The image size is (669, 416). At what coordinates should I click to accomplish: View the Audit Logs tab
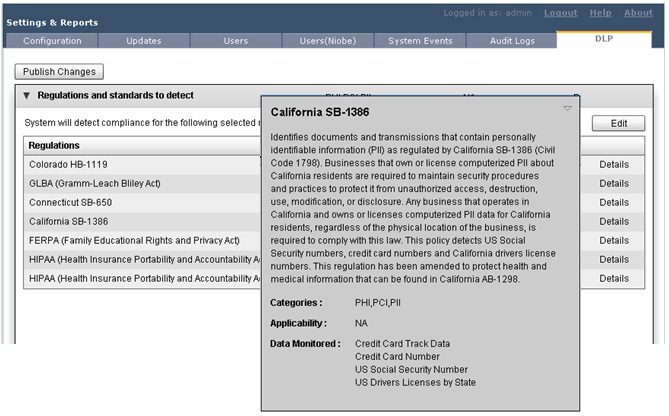(512, 41)
